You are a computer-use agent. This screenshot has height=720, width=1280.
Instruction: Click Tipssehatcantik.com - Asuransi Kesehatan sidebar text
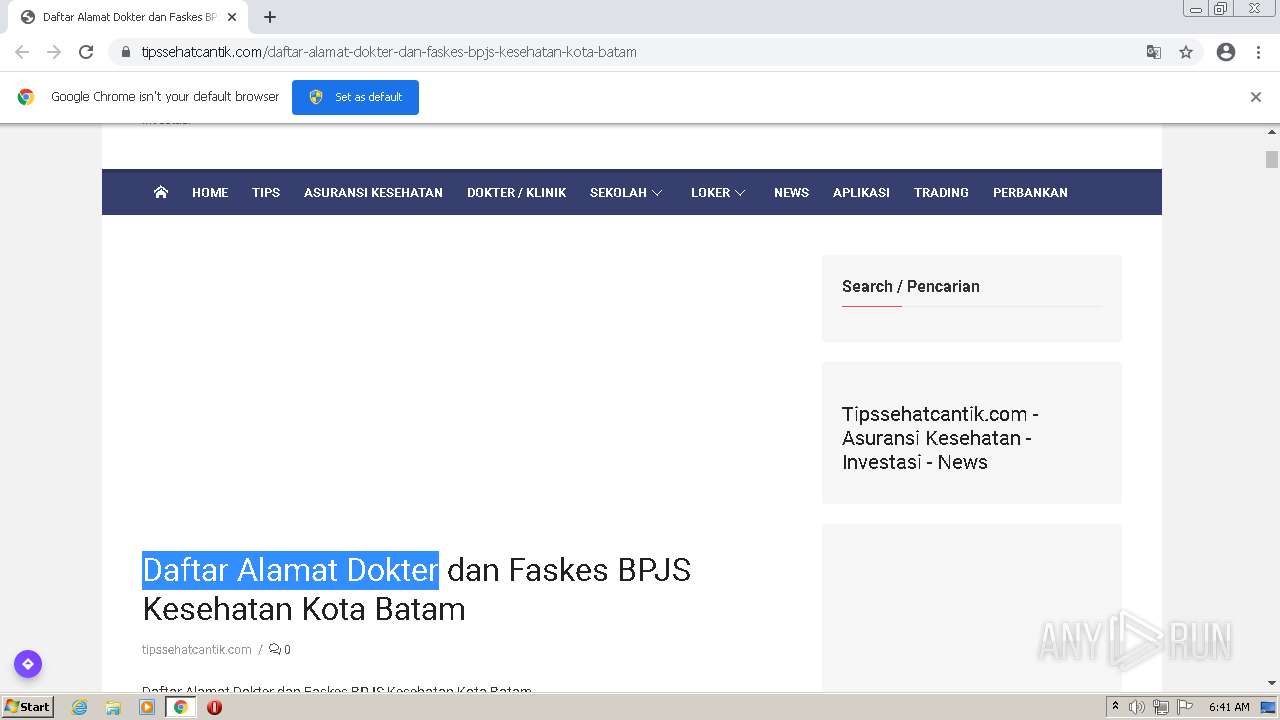(940, 438)
